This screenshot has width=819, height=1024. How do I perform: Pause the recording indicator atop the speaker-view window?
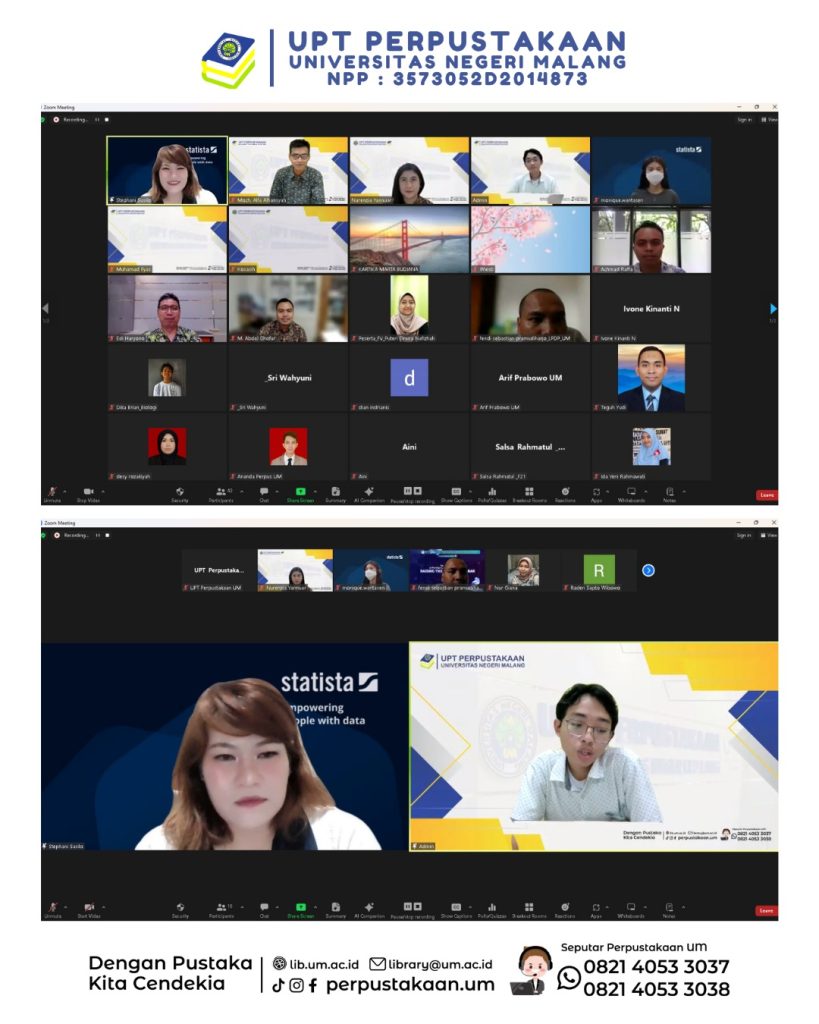click(97, 535)
